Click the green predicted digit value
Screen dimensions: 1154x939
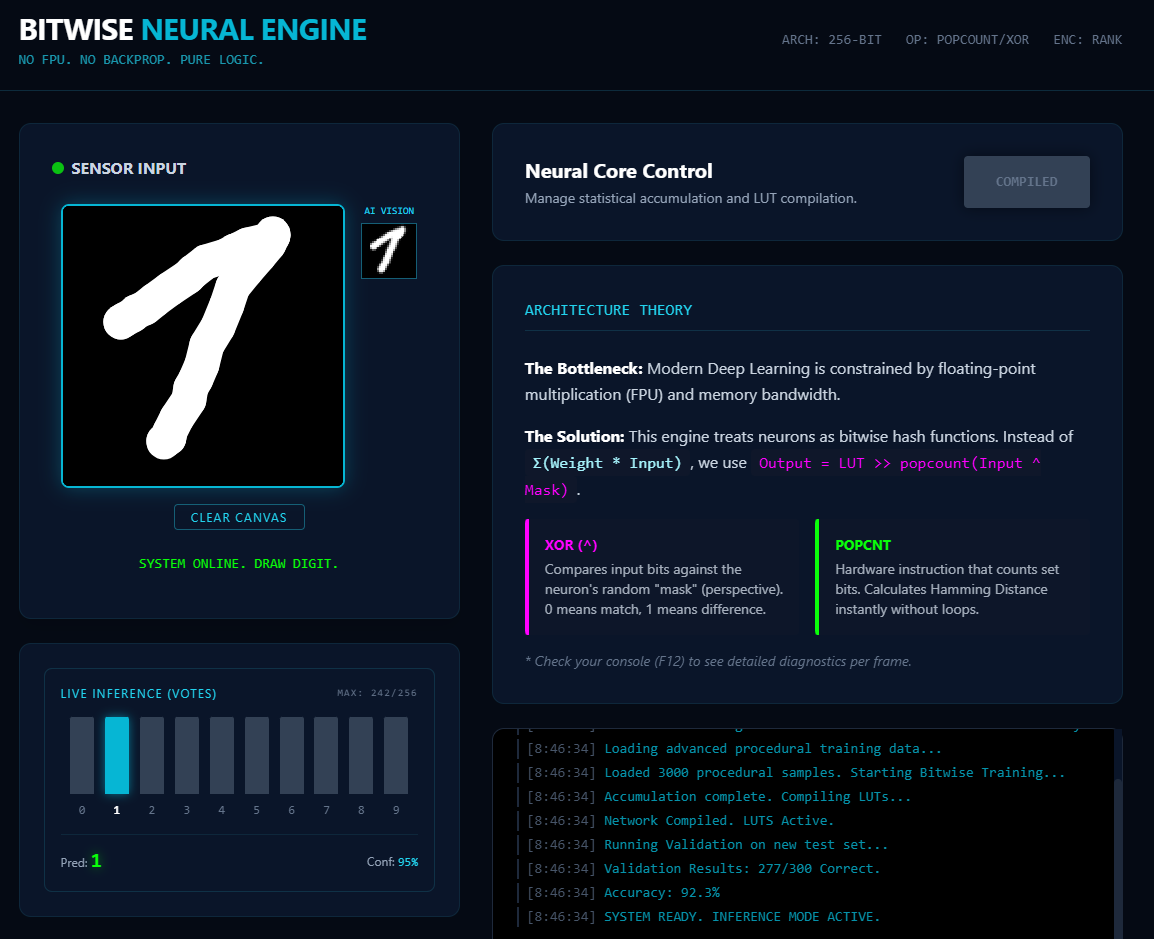click(96, 861)
